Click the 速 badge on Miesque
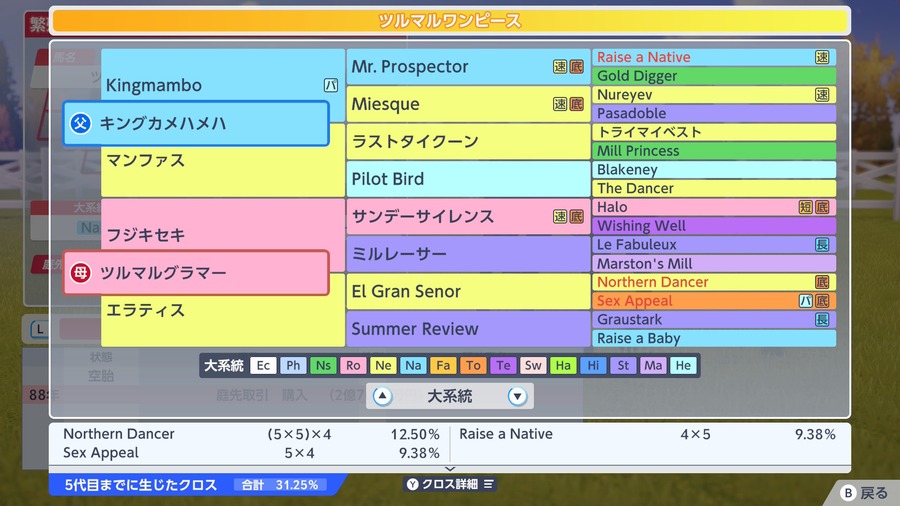The height and width of the screenshot is (506, 900). (x=560, y=104)
